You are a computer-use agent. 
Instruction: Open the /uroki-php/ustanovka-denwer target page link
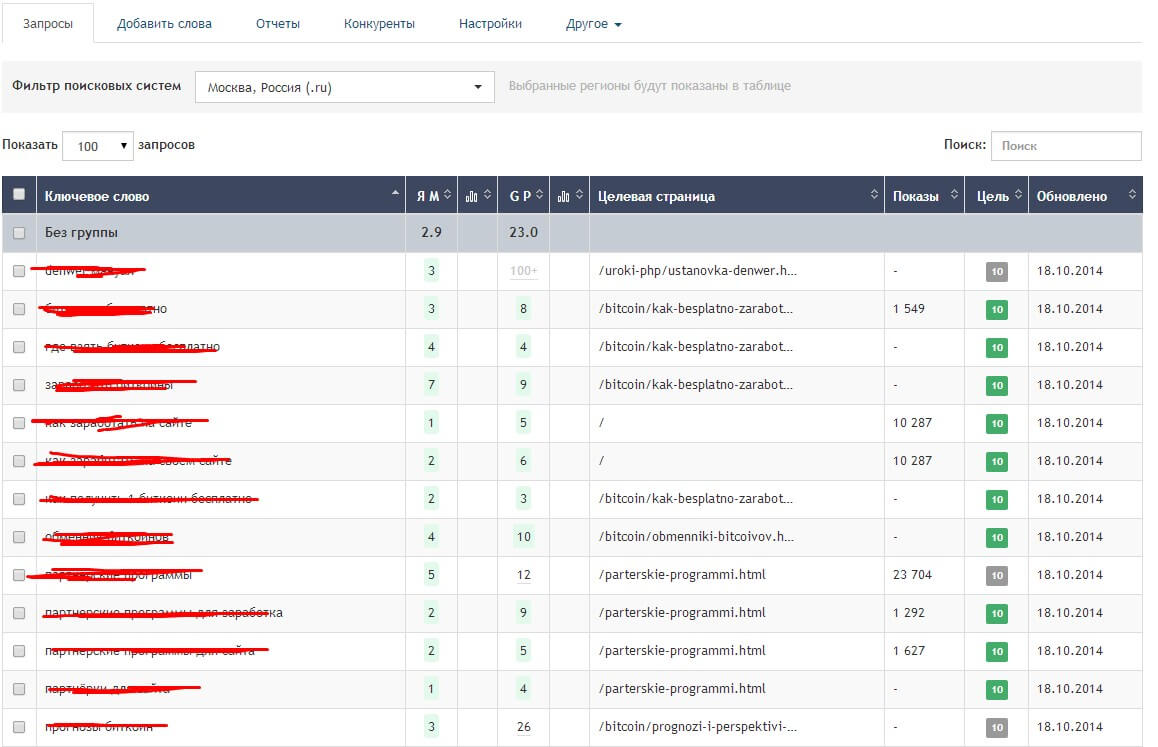point(697,271)
